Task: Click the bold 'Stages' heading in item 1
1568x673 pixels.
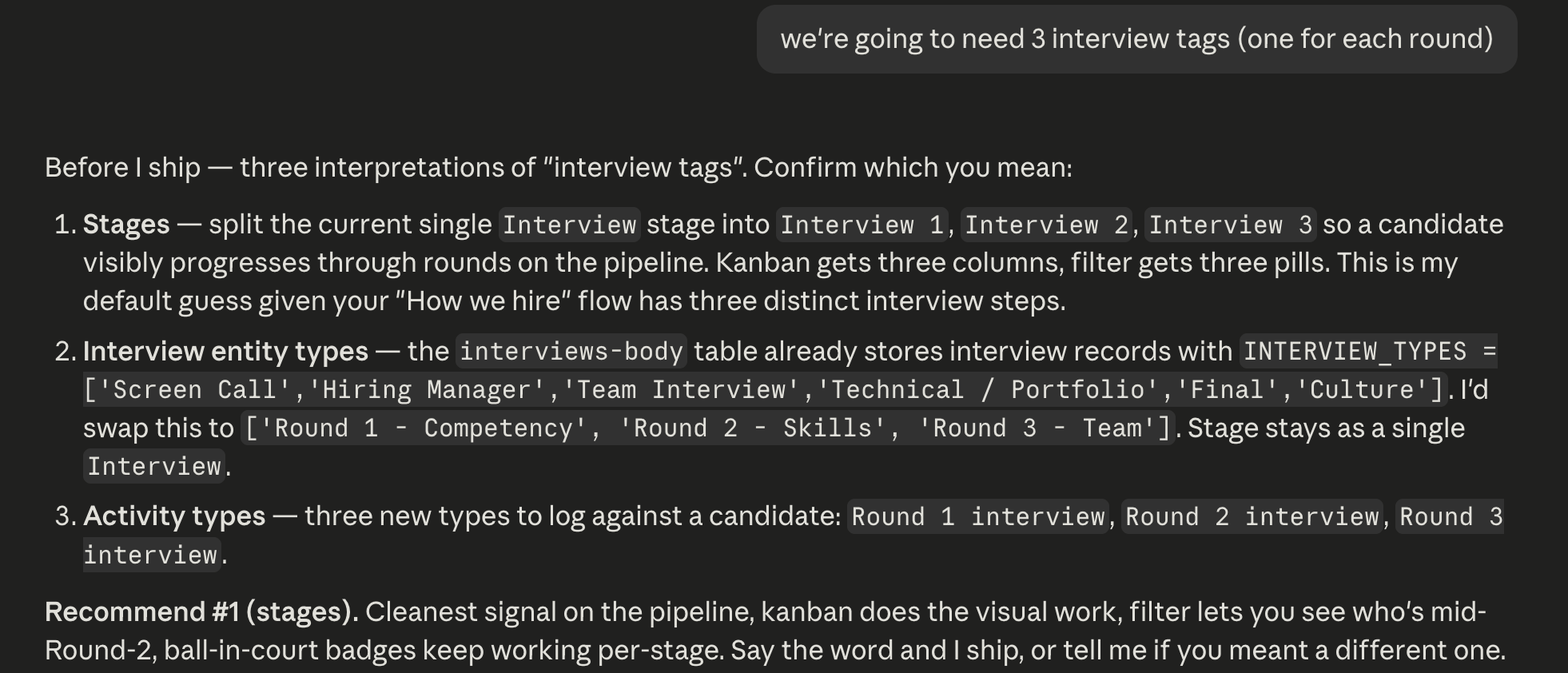Action: click(126, 225)
